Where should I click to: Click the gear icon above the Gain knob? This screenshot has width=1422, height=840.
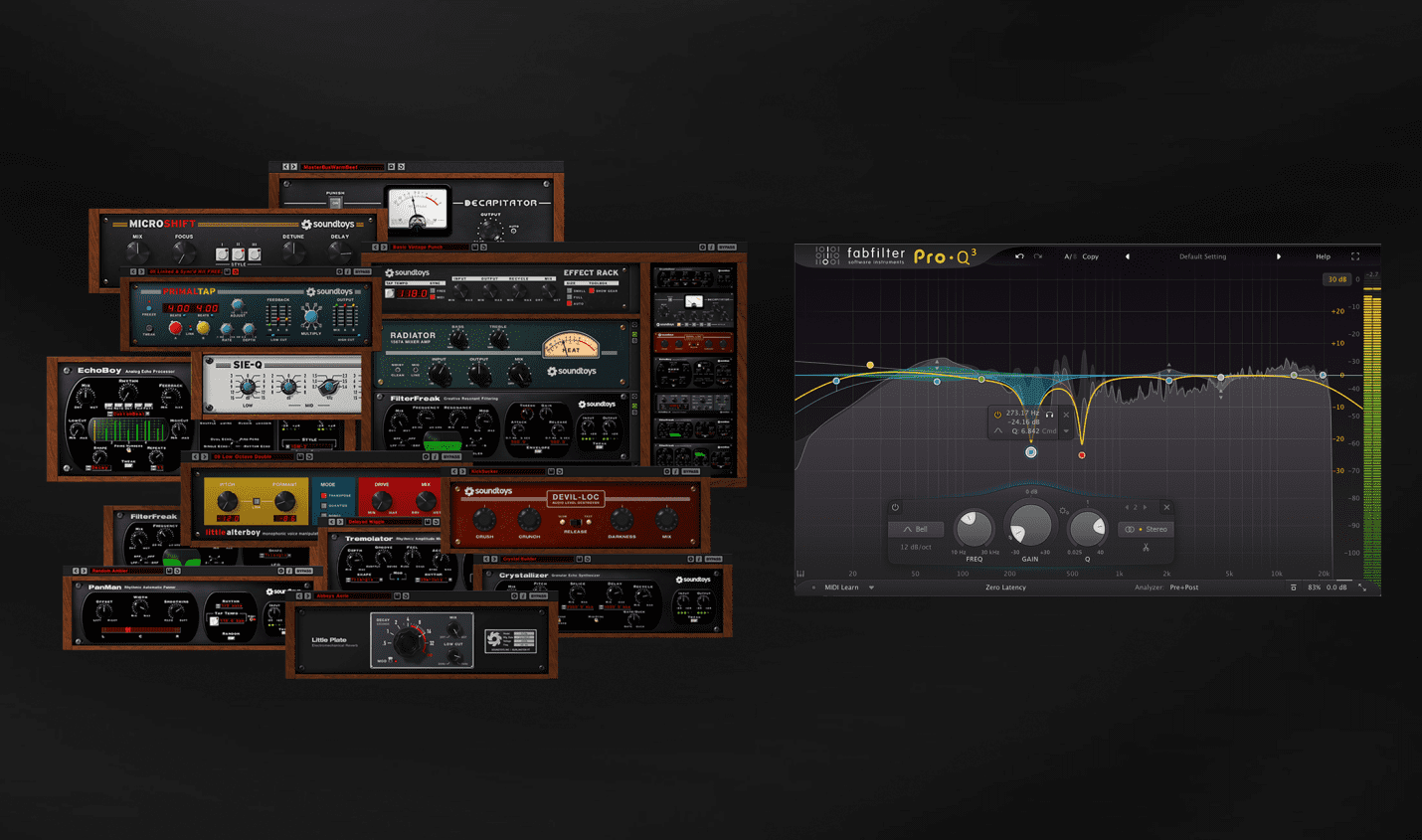[x=1064, y=511]
